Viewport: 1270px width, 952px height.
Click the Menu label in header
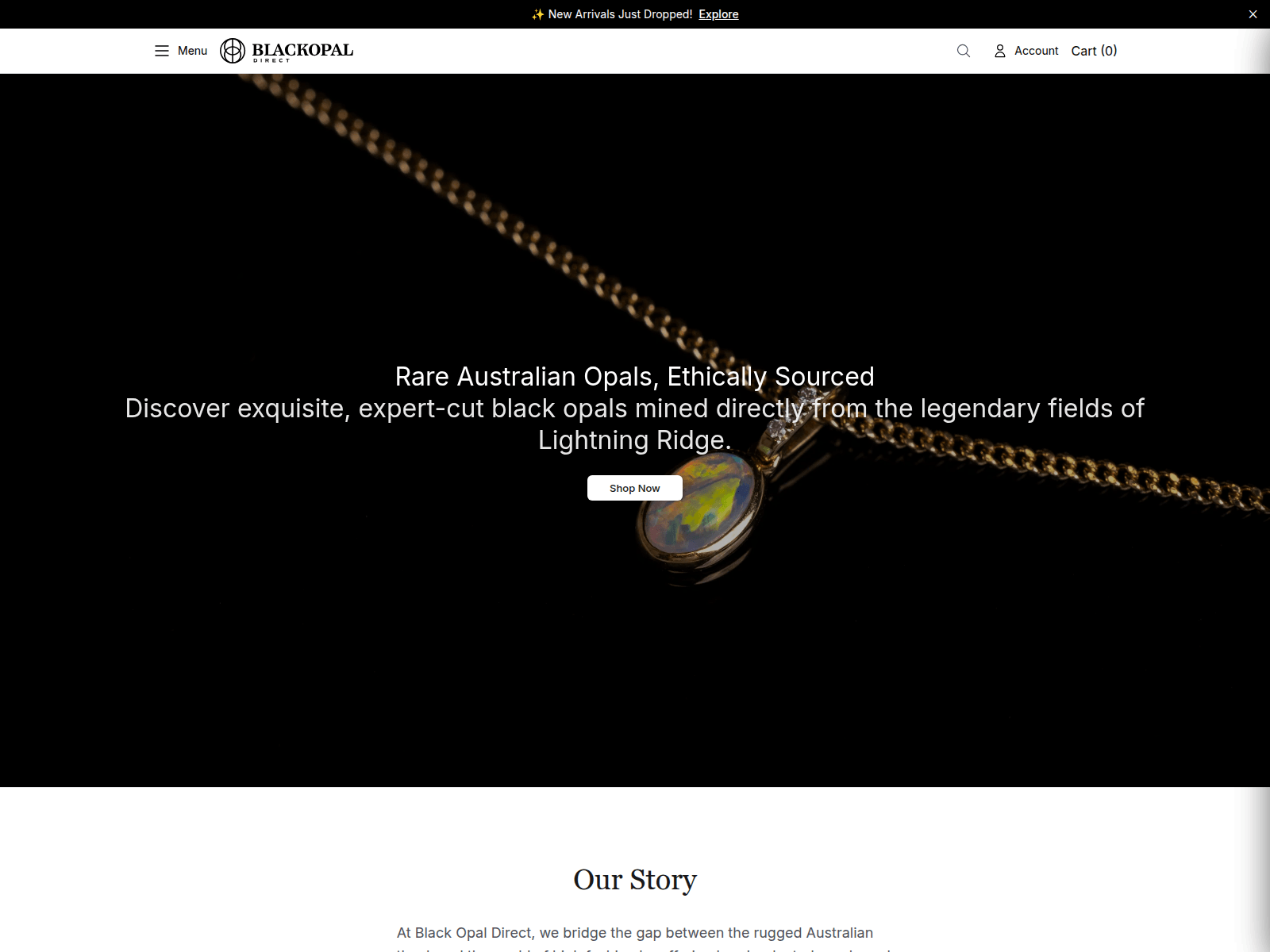(x=192, y=51)
